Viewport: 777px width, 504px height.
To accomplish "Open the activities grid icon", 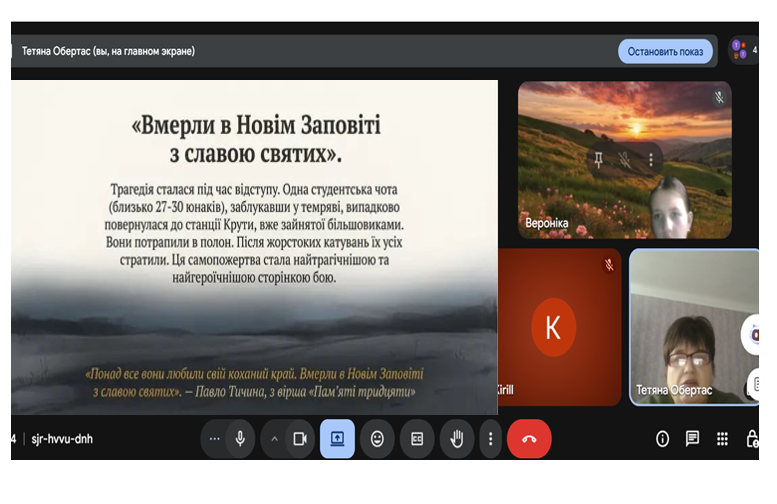I will click(722, 438).
